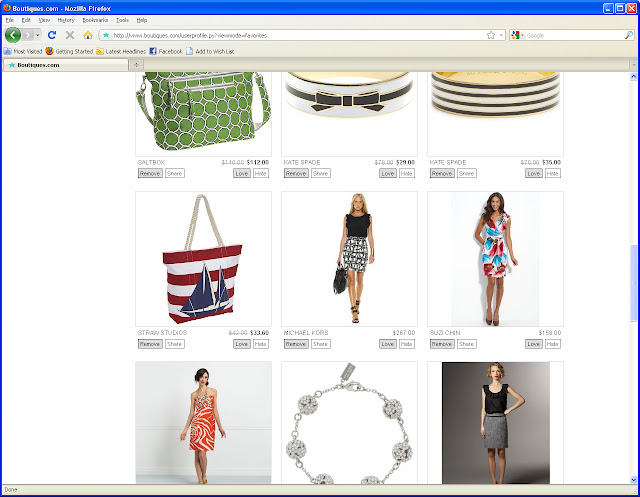640x497 pixels.
Task: Click the scrollbar down arrow
Action: (x=633, y=480)
